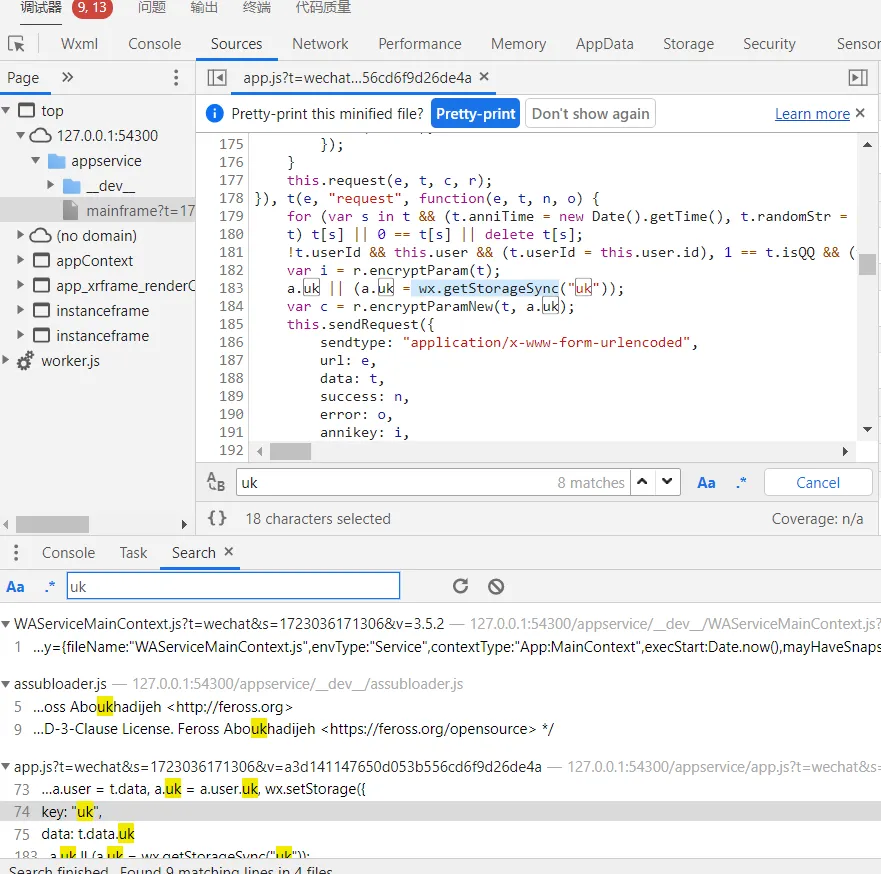Viewport: 881px width, 874px height.
Task: Collapse WAServiceMainContext.js search results
Action: [x=6, y=624]
